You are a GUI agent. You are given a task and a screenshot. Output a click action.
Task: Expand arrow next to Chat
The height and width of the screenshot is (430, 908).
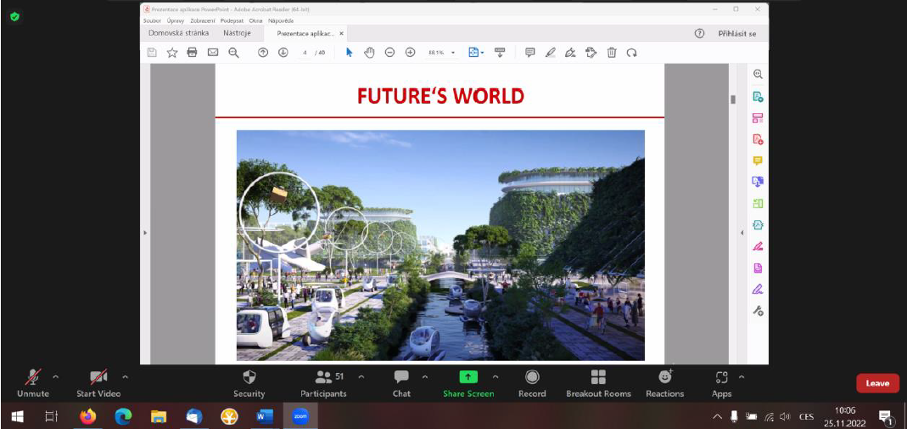click(424, 377)
